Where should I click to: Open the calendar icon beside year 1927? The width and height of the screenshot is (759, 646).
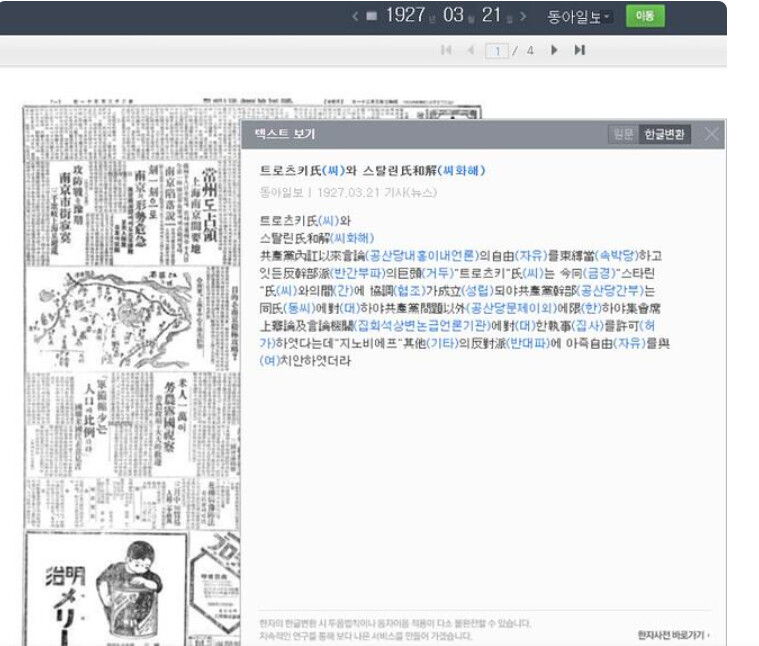pos(372,16)
